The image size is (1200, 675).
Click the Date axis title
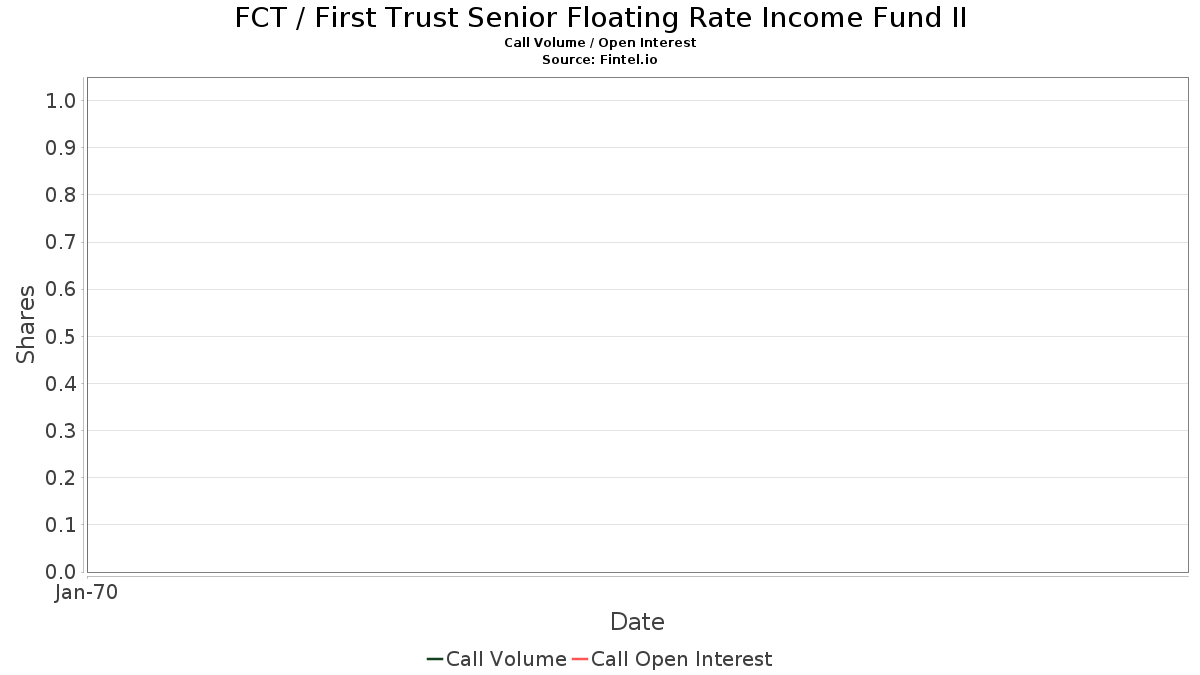coord(637,622)
